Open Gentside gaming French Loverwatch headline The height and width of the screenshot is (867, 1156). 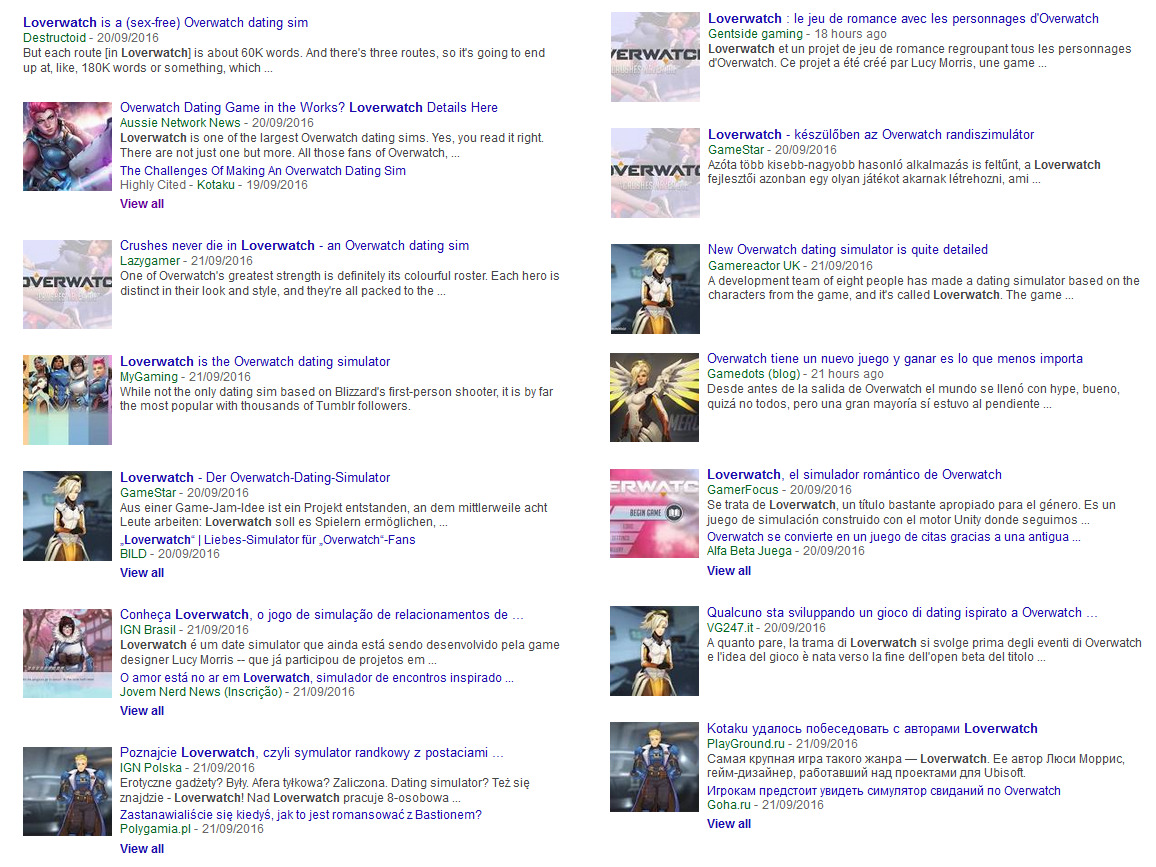(x=903, y=18)
